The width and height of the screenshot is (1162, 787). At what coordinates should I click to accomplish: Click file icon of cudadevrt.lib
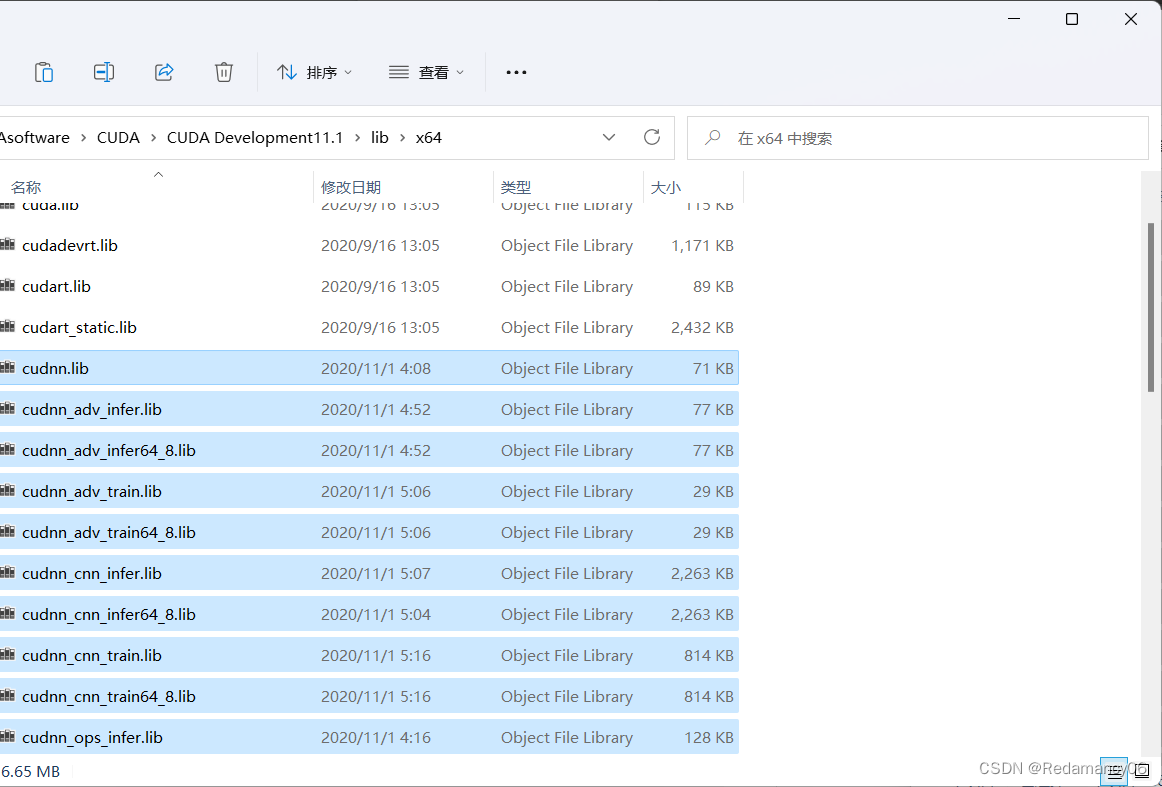pos(7,244)
